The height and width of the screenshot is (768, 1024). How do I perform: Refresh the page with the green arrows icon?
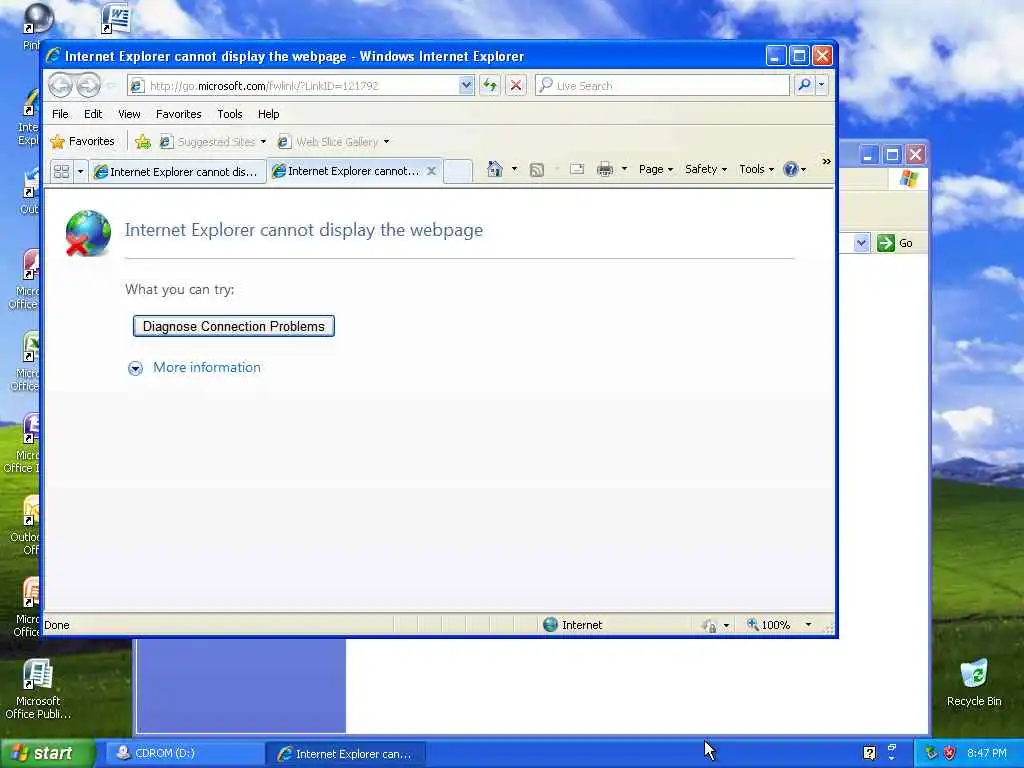tap(490, 85)
